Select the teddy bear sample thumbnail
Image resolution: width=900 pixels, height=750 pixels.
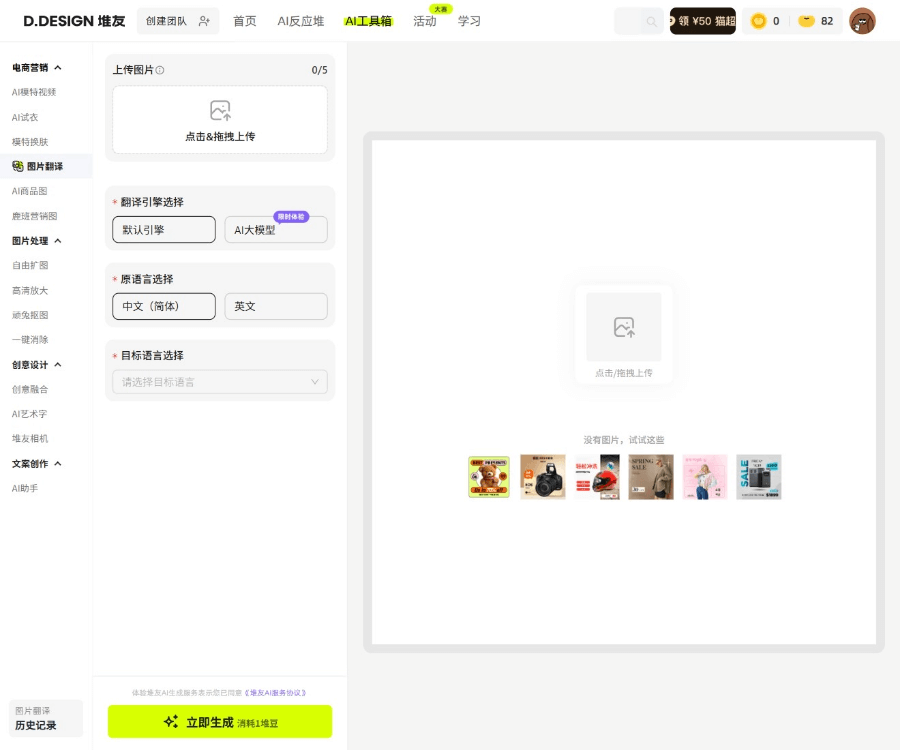pos(489,477)
